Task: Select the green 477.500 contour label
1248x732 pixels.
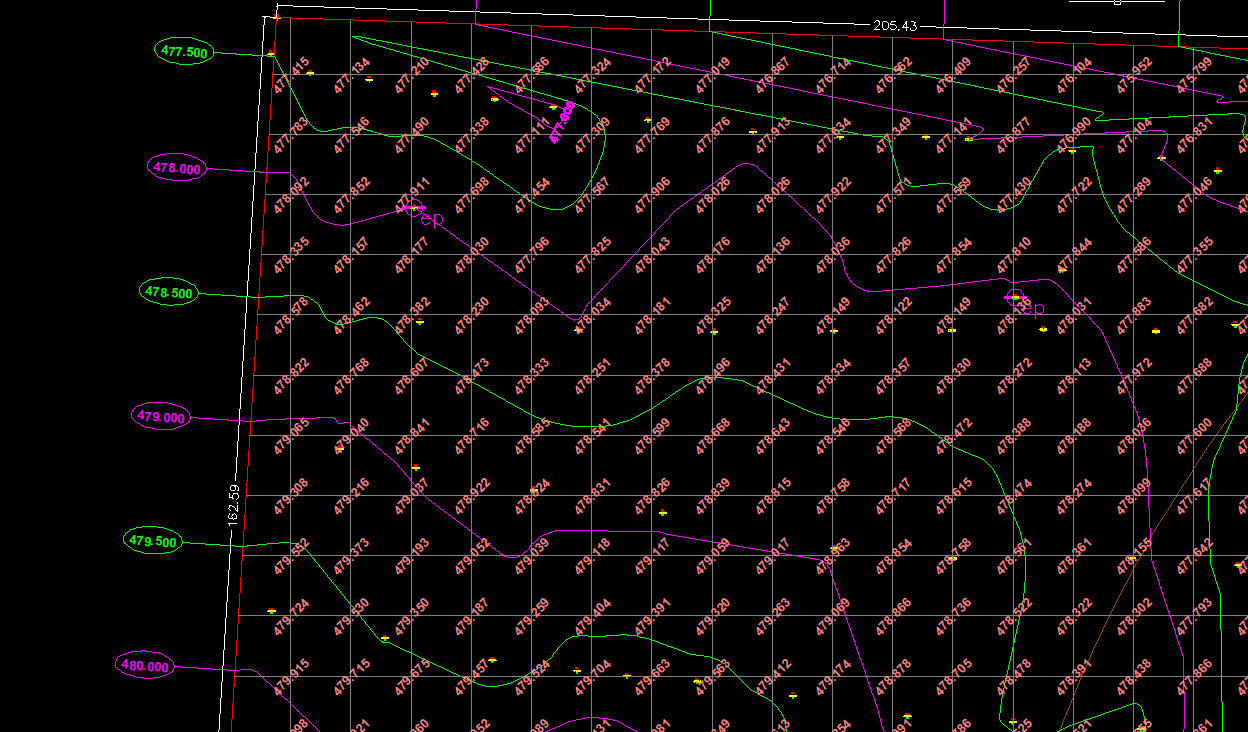Action: [185, 52]
